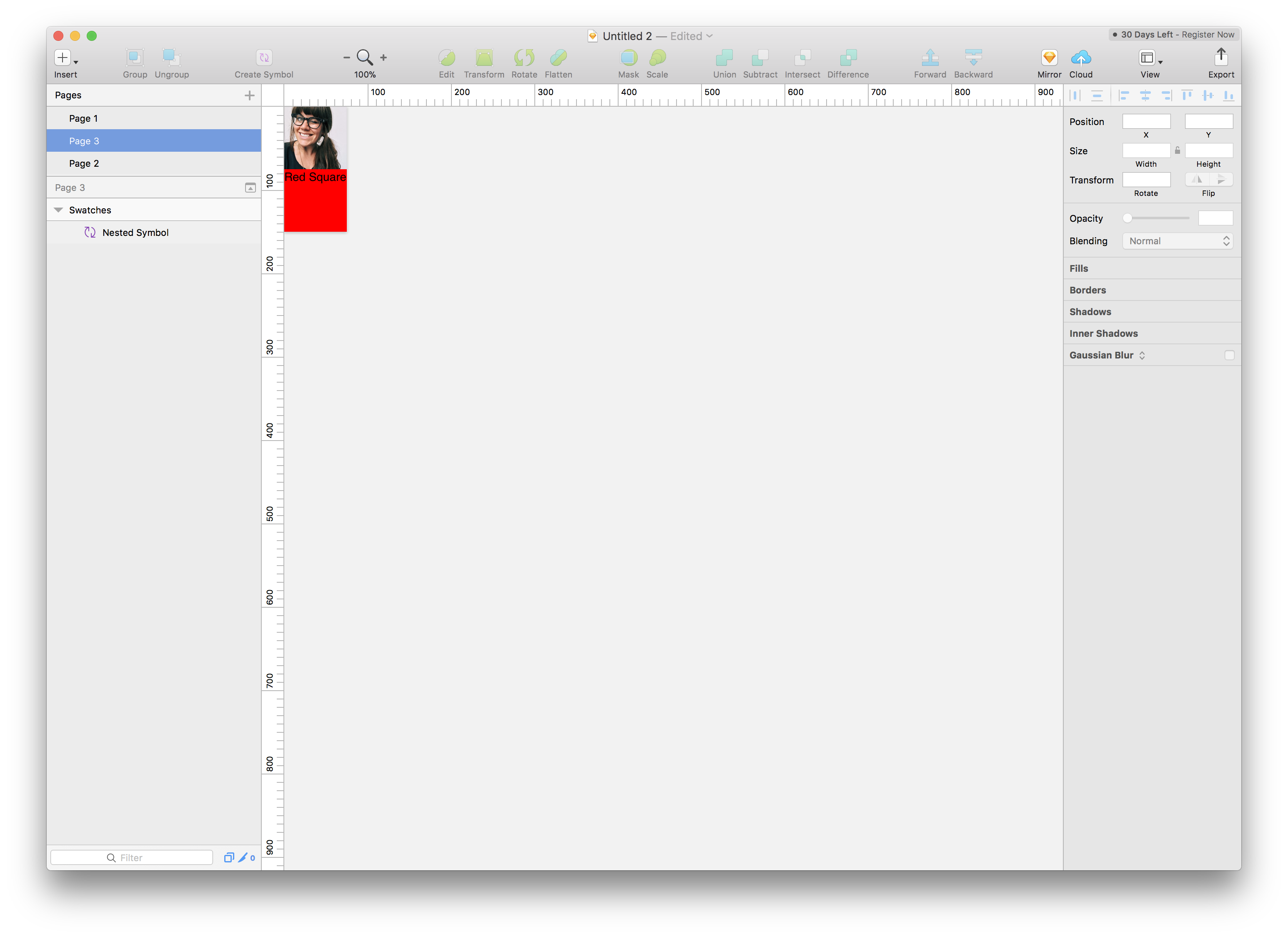Add a new page with plus button

click(249, 95)
